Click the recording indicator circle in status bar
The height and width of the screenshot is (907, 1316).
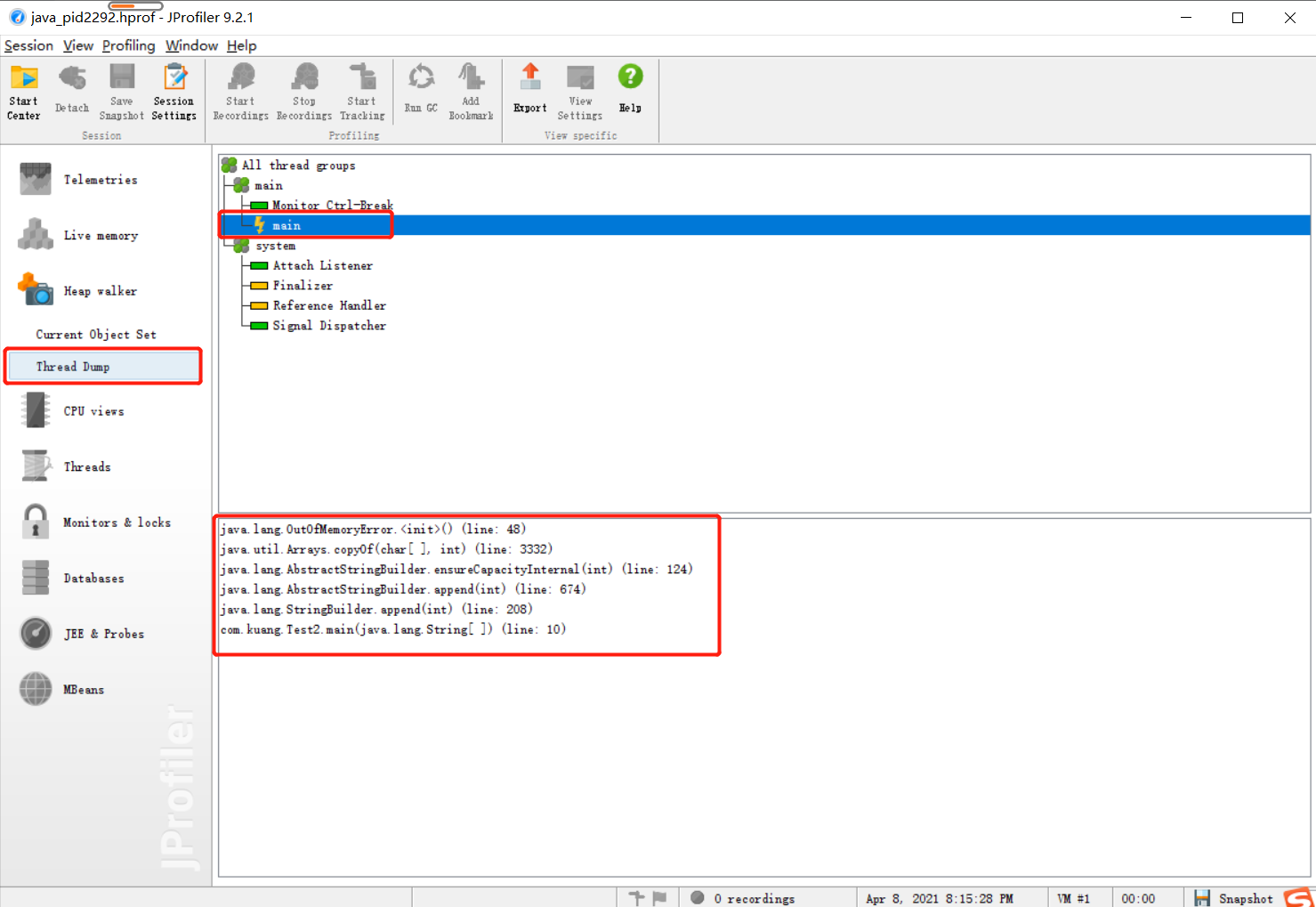698,898
